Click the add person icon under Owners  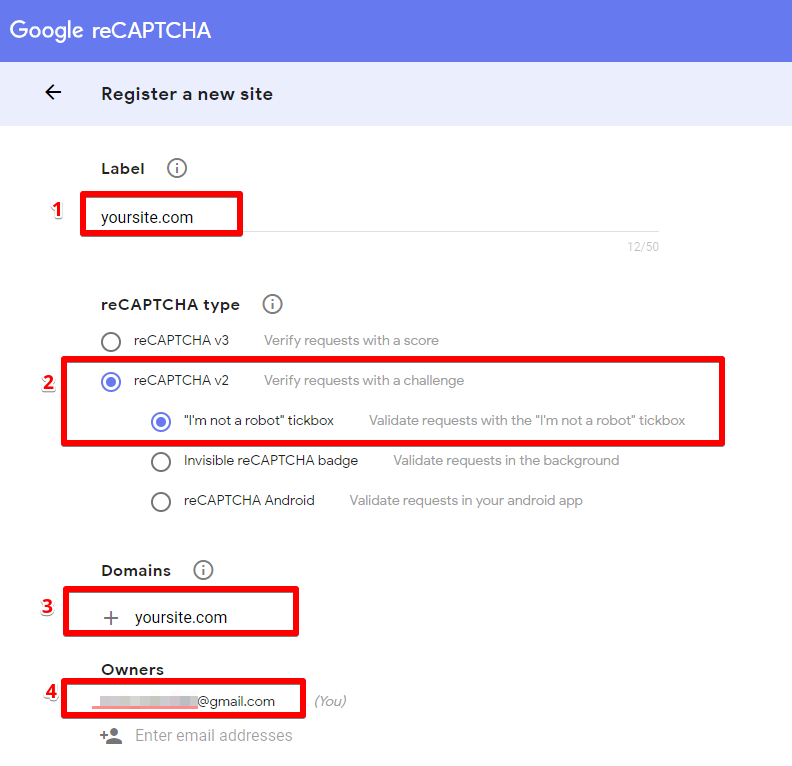(x=111, y=736)
